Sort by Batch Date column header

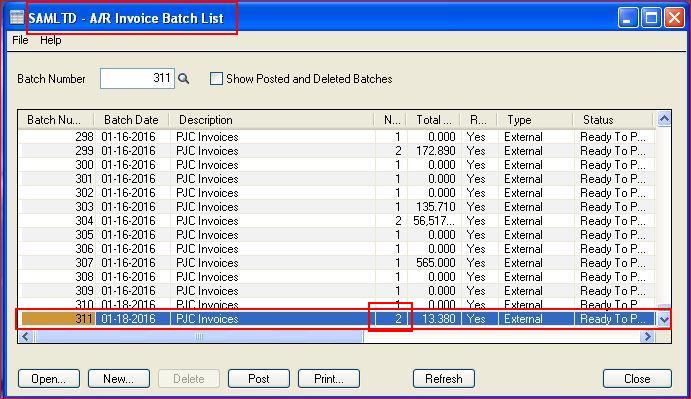(131, 120)
